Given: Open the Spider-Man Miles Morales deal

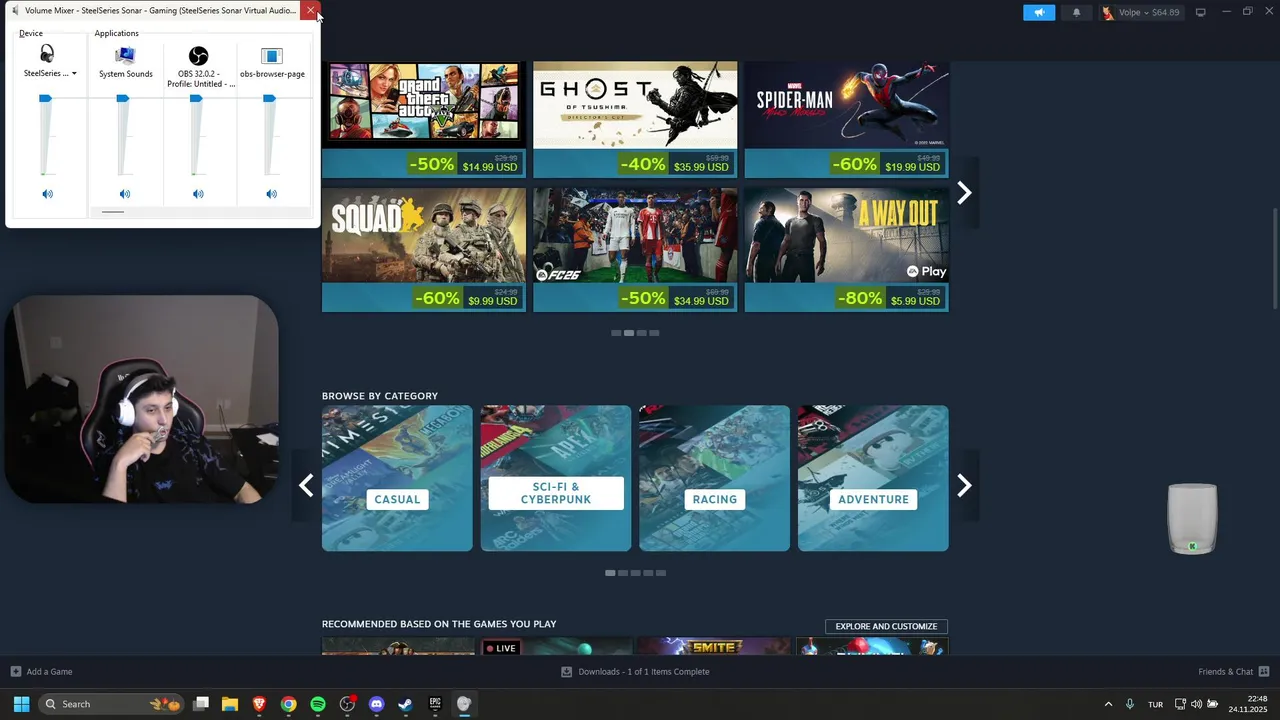Looking at the screenshot, I should [846, 120].
